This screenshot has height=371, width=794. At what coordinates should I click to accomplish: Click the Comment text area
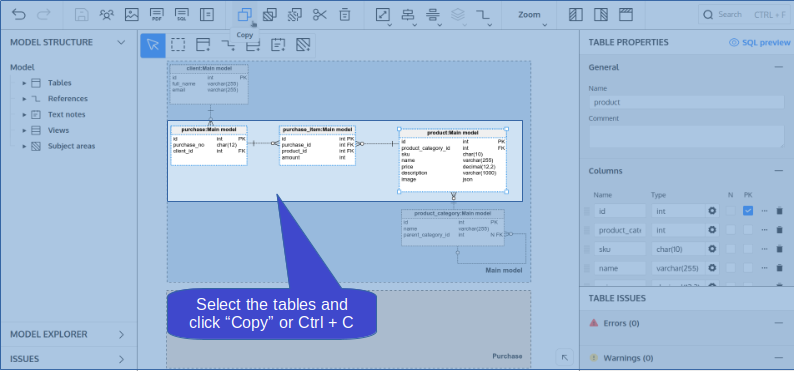686,137
